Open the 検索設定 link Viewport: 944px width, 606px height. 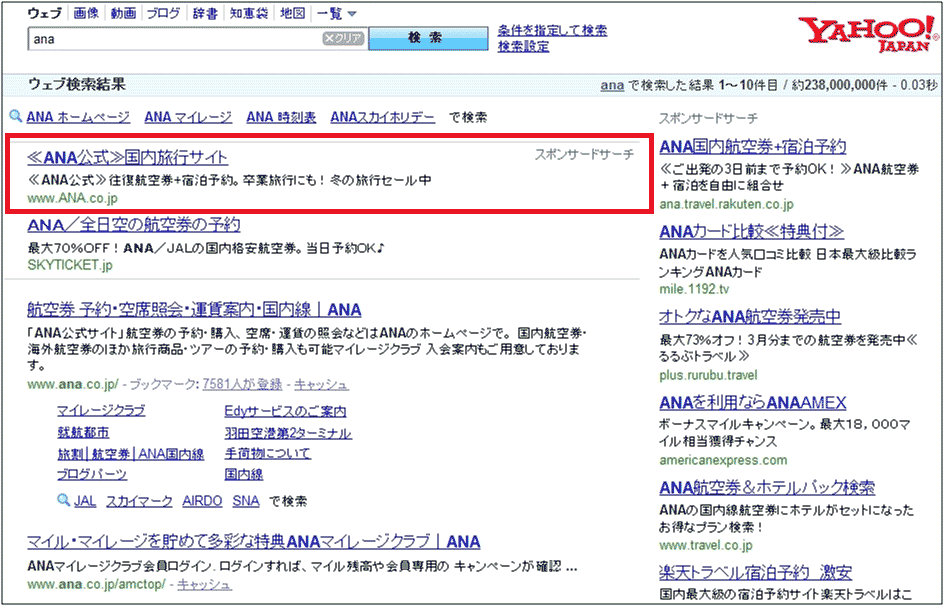point(523,47)
